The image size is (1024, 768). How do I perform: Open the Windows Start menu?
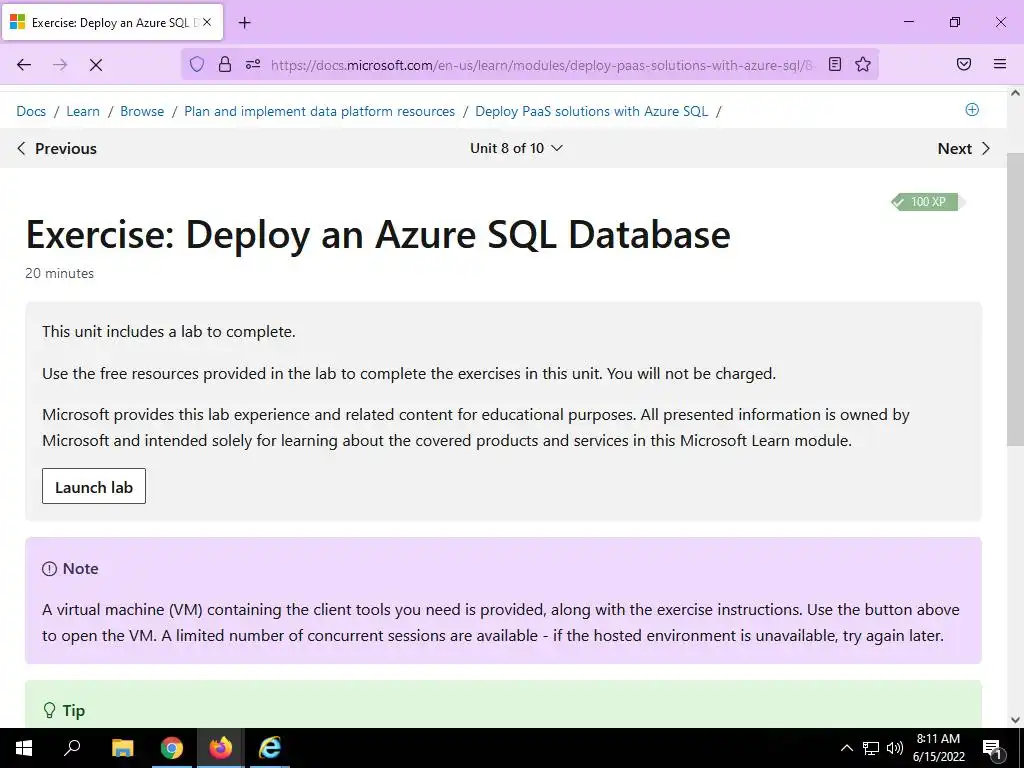(x=24, y=748)
